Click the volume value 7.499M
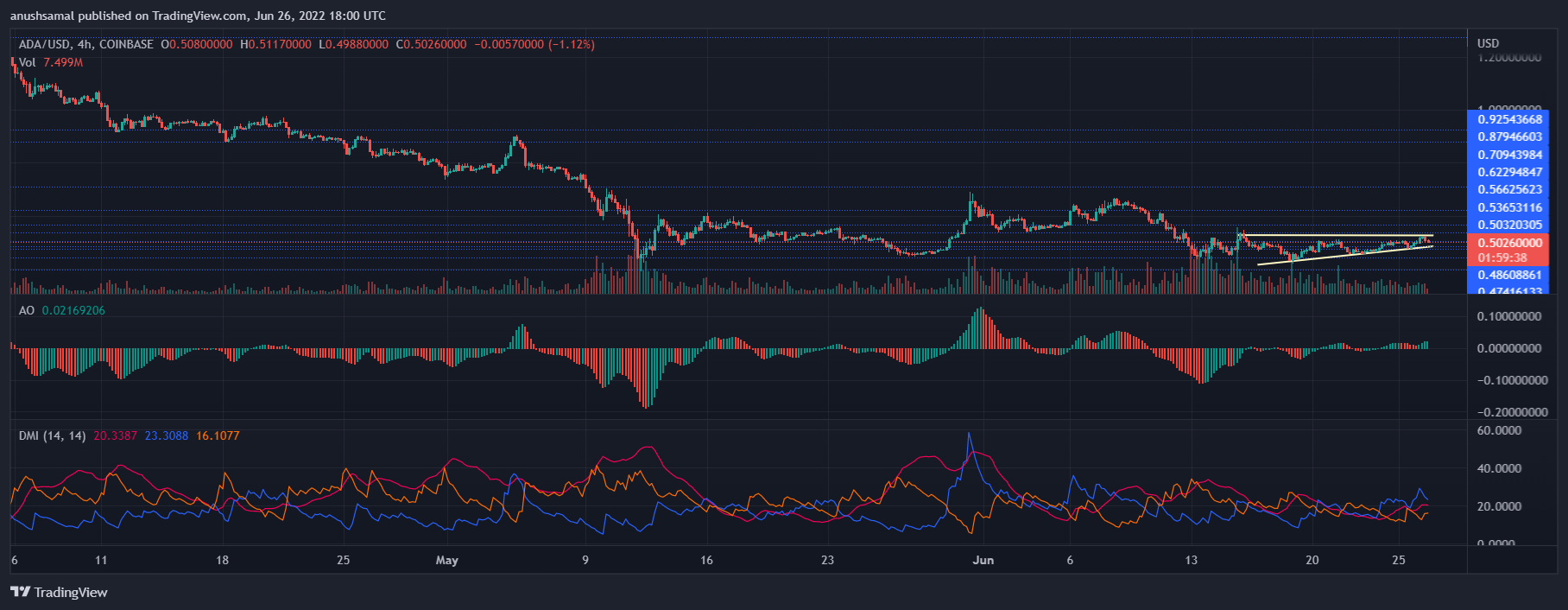The image size is (1568, 610). 63,62
